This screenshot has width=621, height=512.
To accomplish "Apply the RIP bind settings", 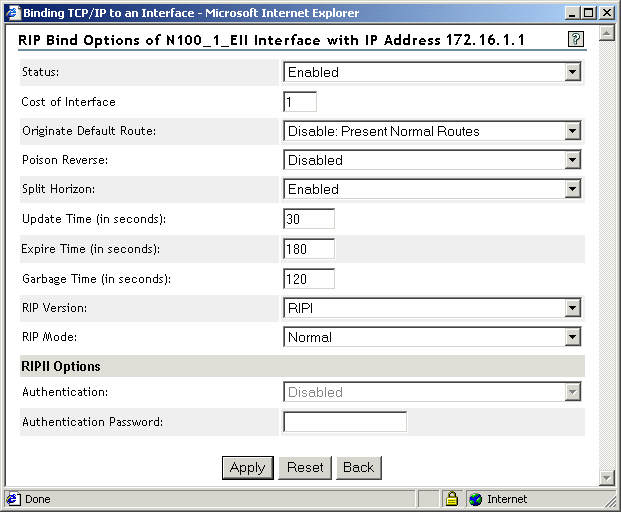I will 248,468.
